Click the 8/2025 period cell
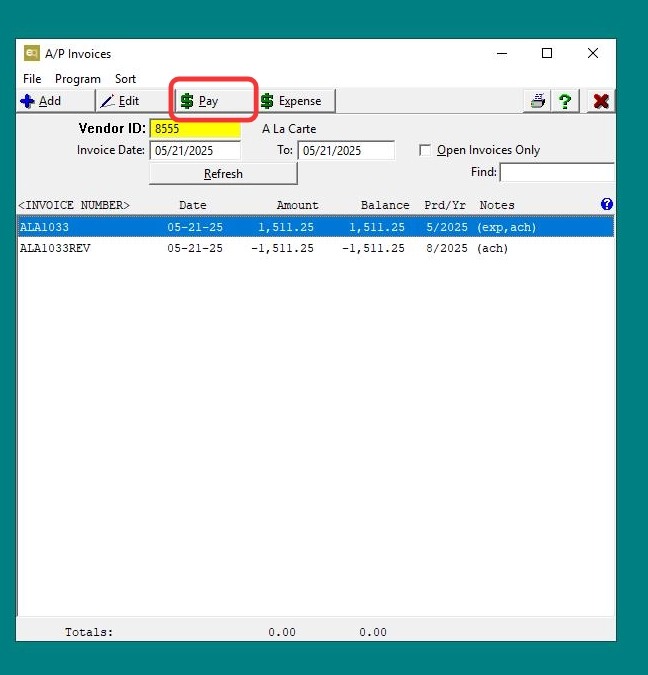 coord(446,248)
